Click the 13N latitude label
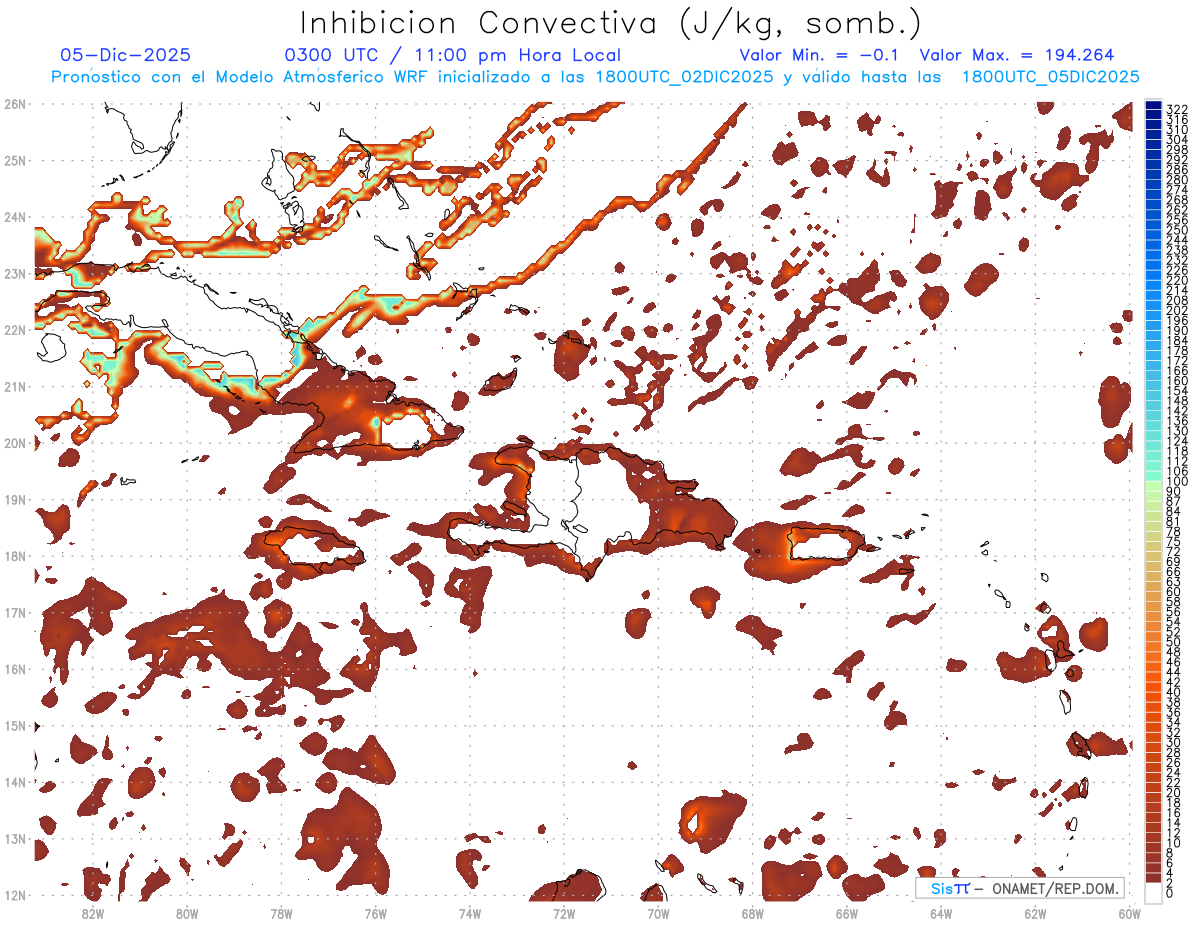The image size is (1200, 927). [x=15, y=838]
